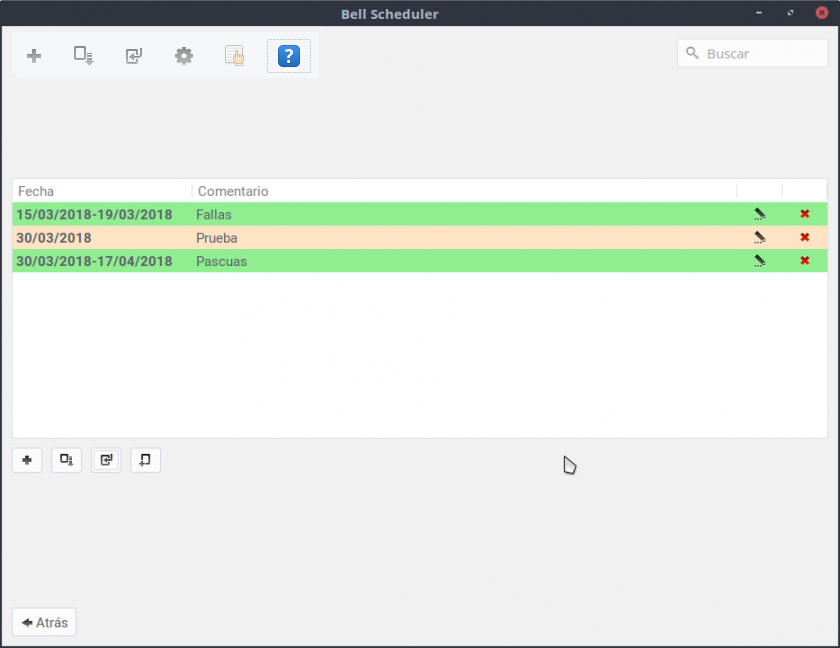Click the export button below the list
This screenshot has width=840, height=648.
(66, 460)
